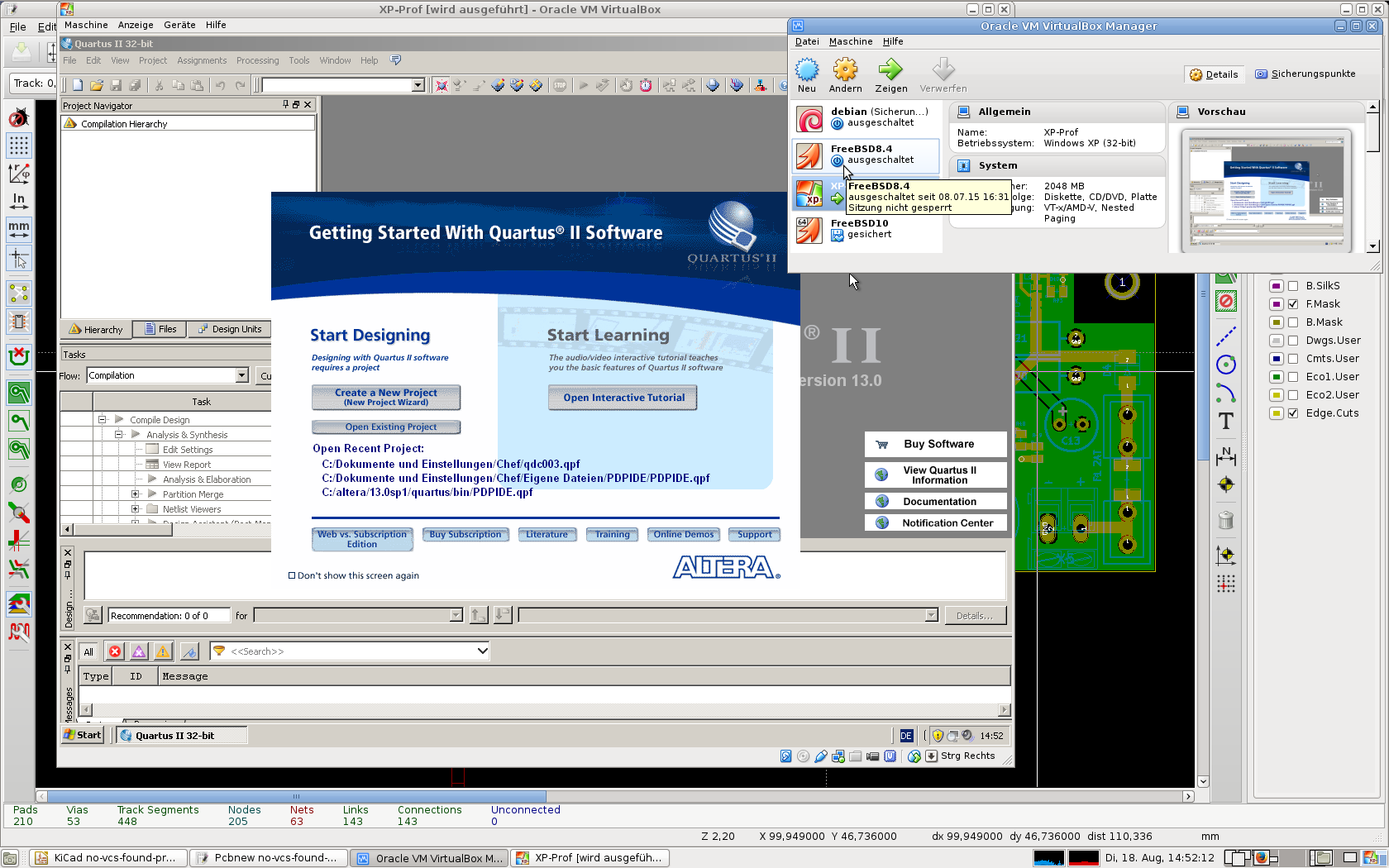Viewport: 1389px width, 868px height.
Task: Change cursor shape icon in Pcbnew
Action: click(18, 258)
